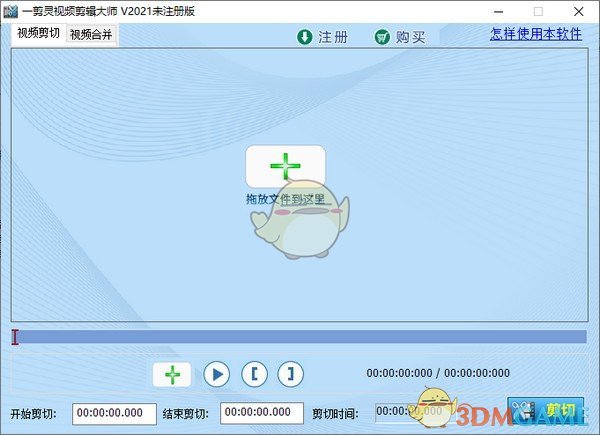
Task: Play the video with the play button
Action: (216, 374)
